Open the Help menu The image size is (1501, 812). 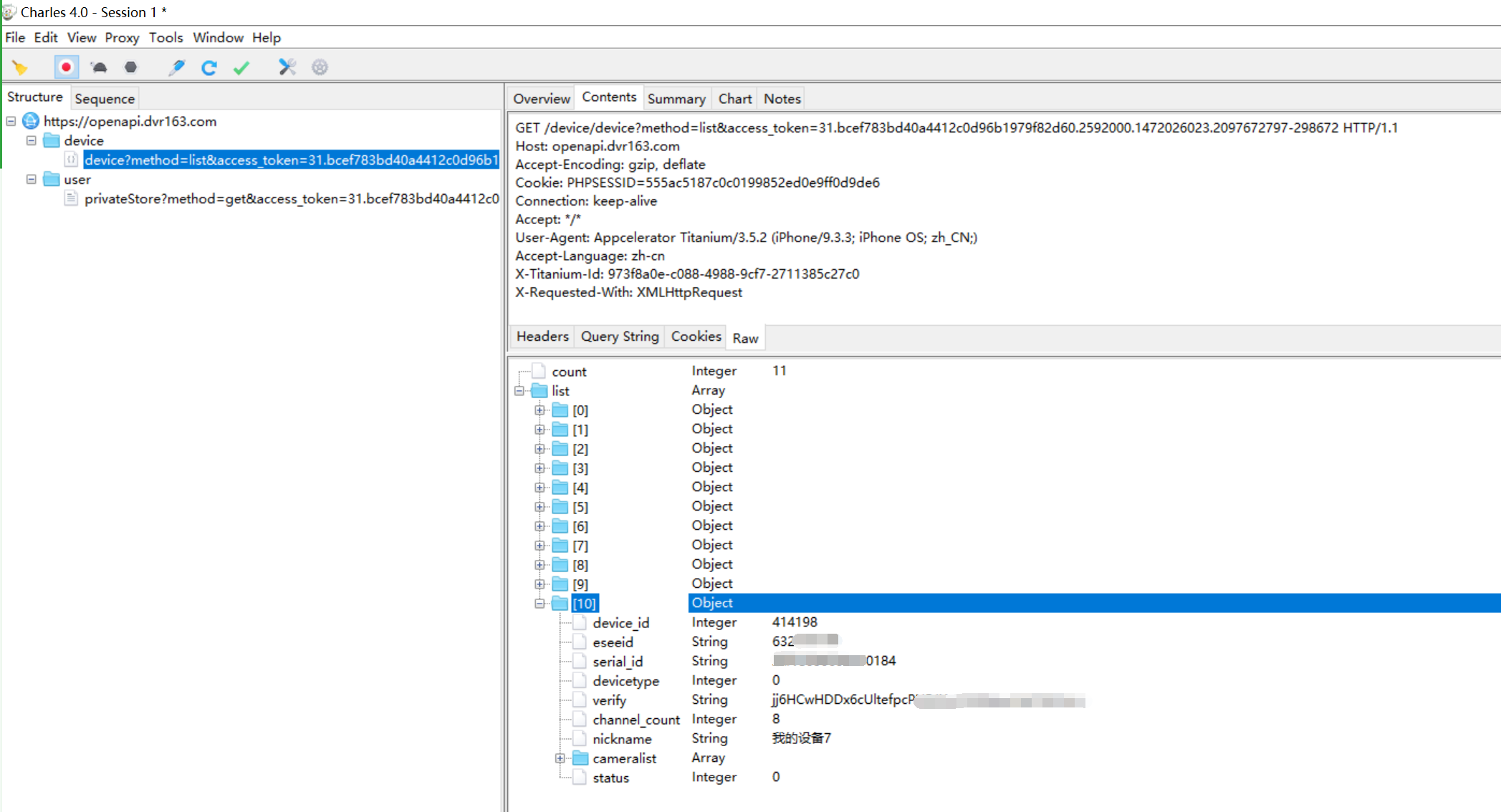tap(267, 37)
